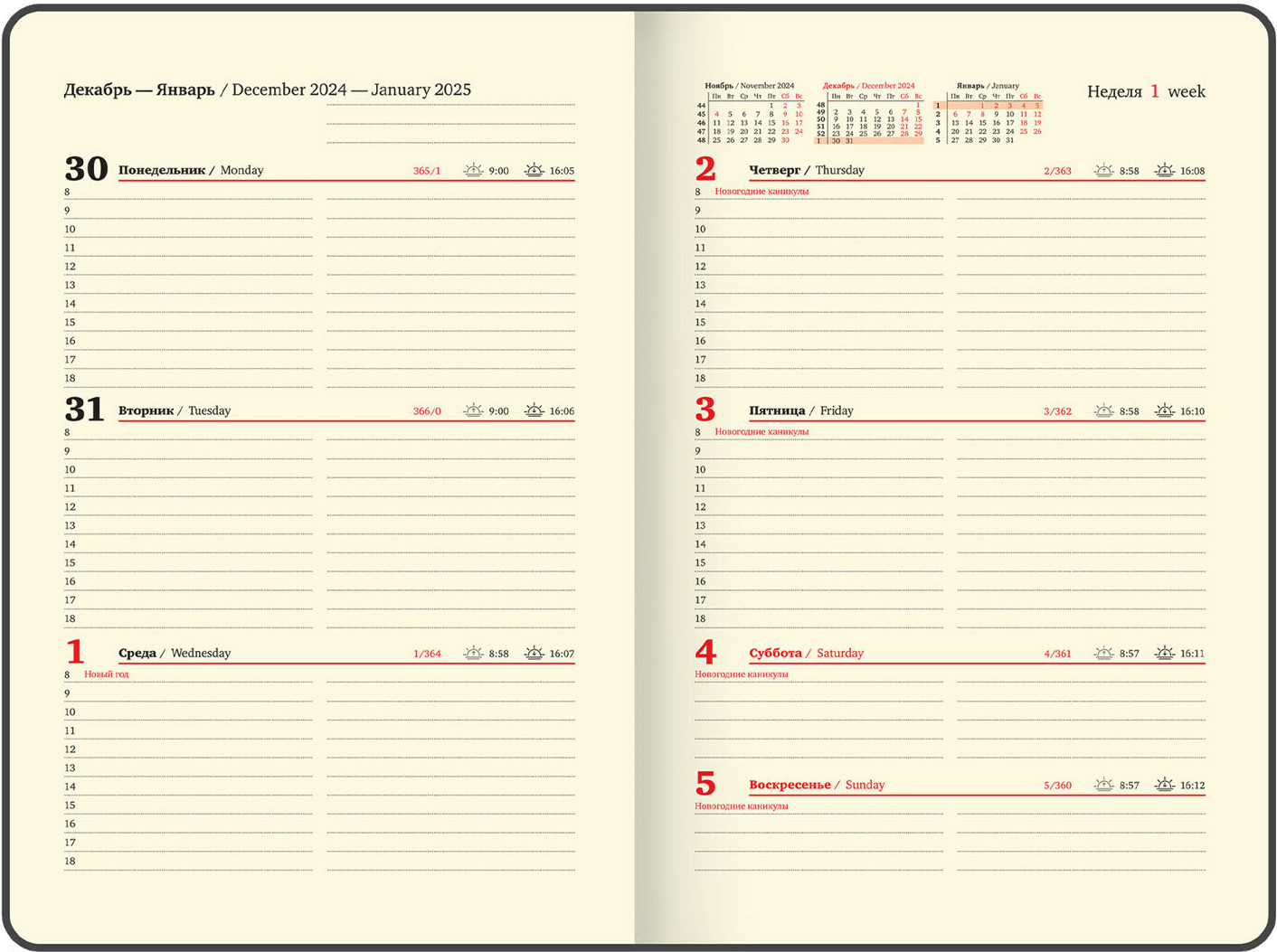Image resolution: width=1277 pixels, height=952 pixels.
Task: Click the sunrise icon on Saturday 4
Action: pyautogui.click(x=1103, y=653)
